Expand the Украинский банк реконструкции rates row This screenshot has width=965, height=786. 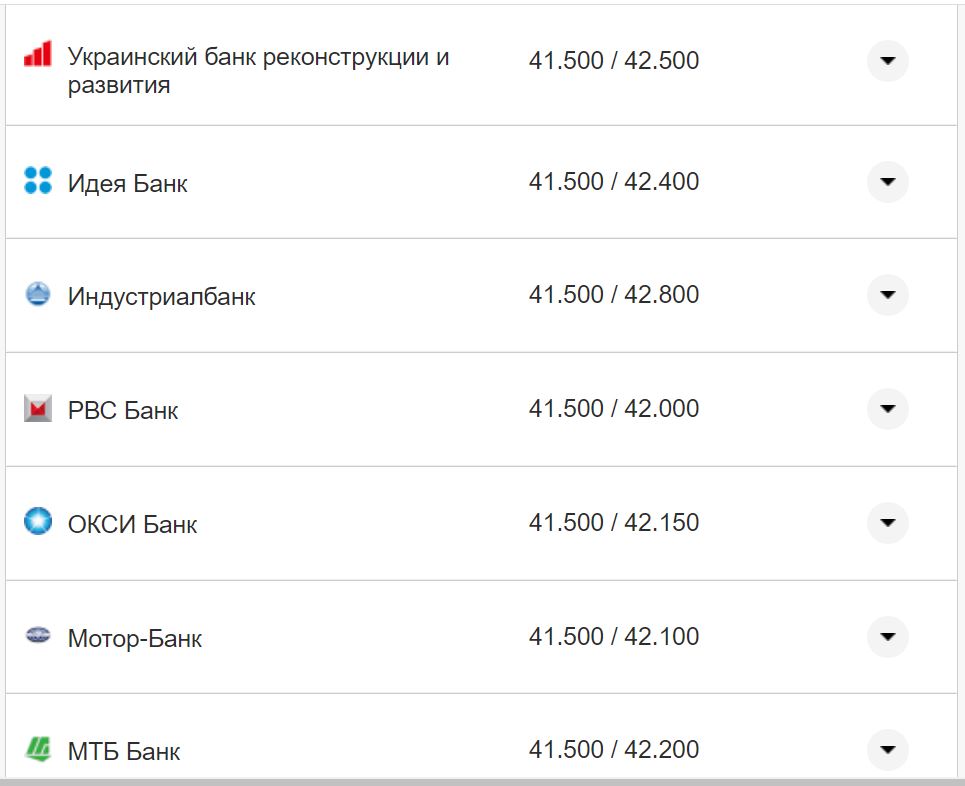pyautogui.click(x=887, y=62)
